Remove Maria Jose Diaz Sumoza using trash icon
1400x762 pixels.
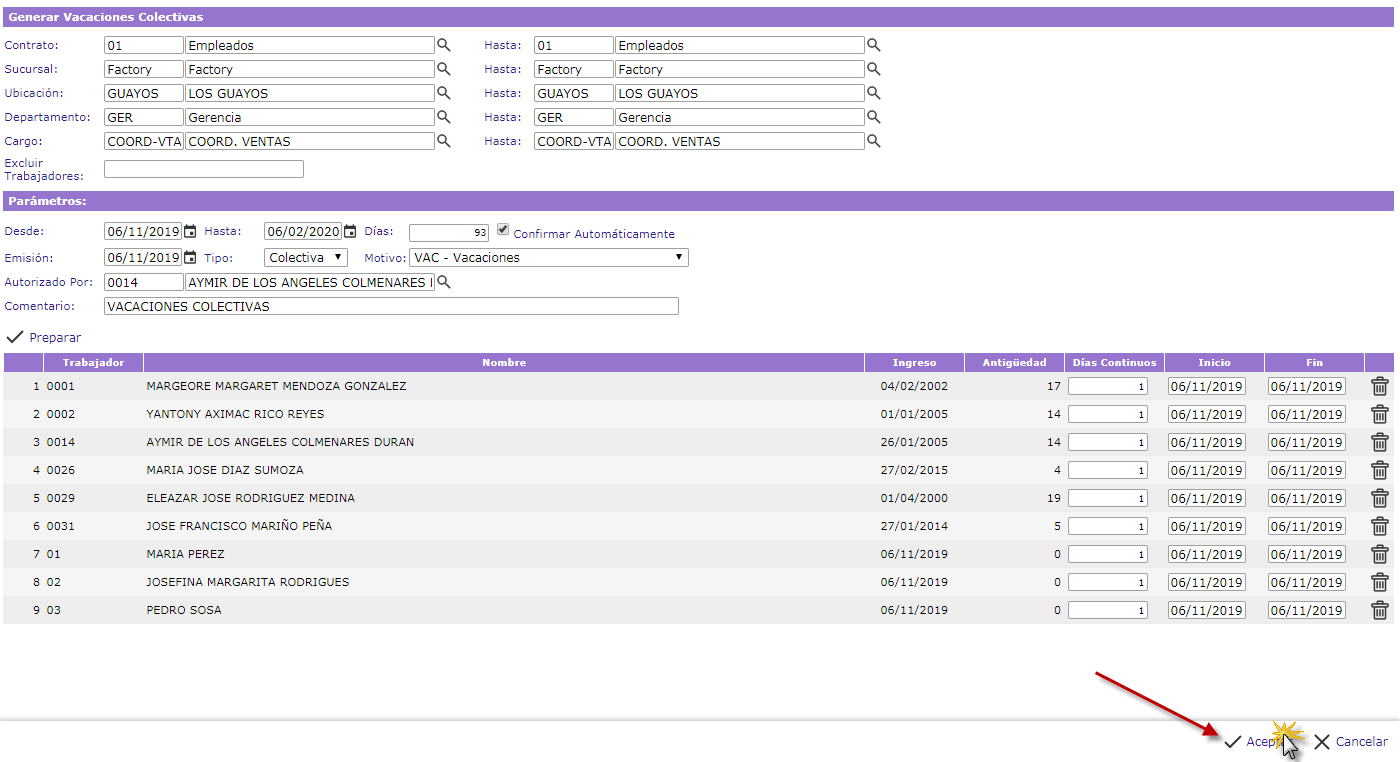coord(1379,470)
